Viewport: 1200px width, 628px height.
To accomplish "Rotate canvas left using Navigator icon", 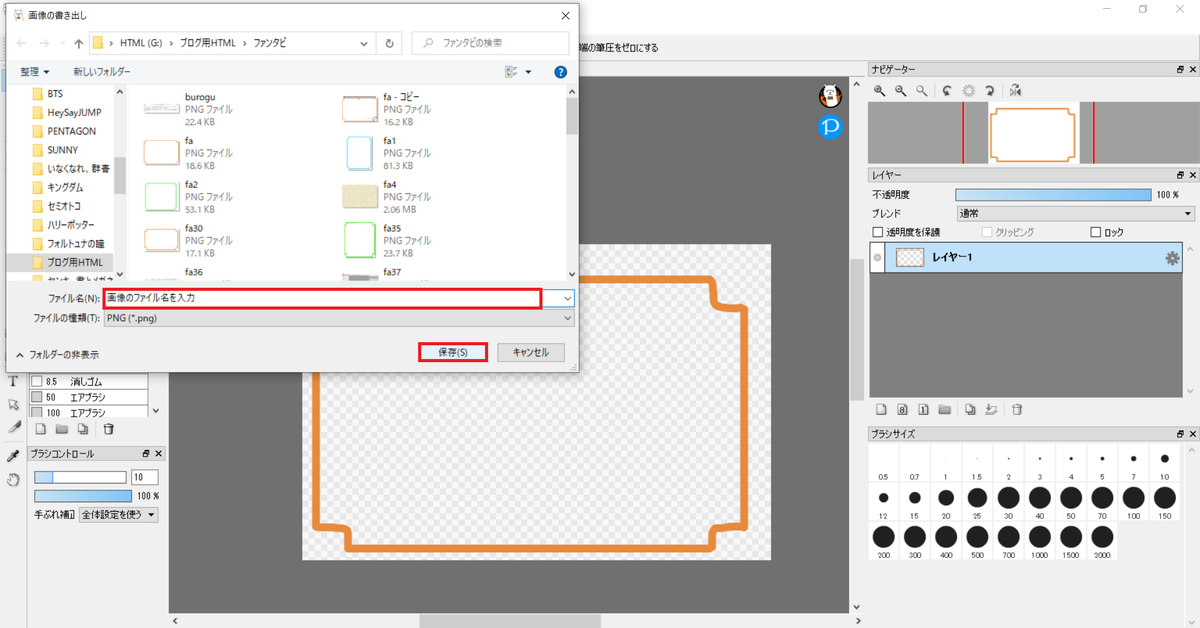I will tap(947, 90).
